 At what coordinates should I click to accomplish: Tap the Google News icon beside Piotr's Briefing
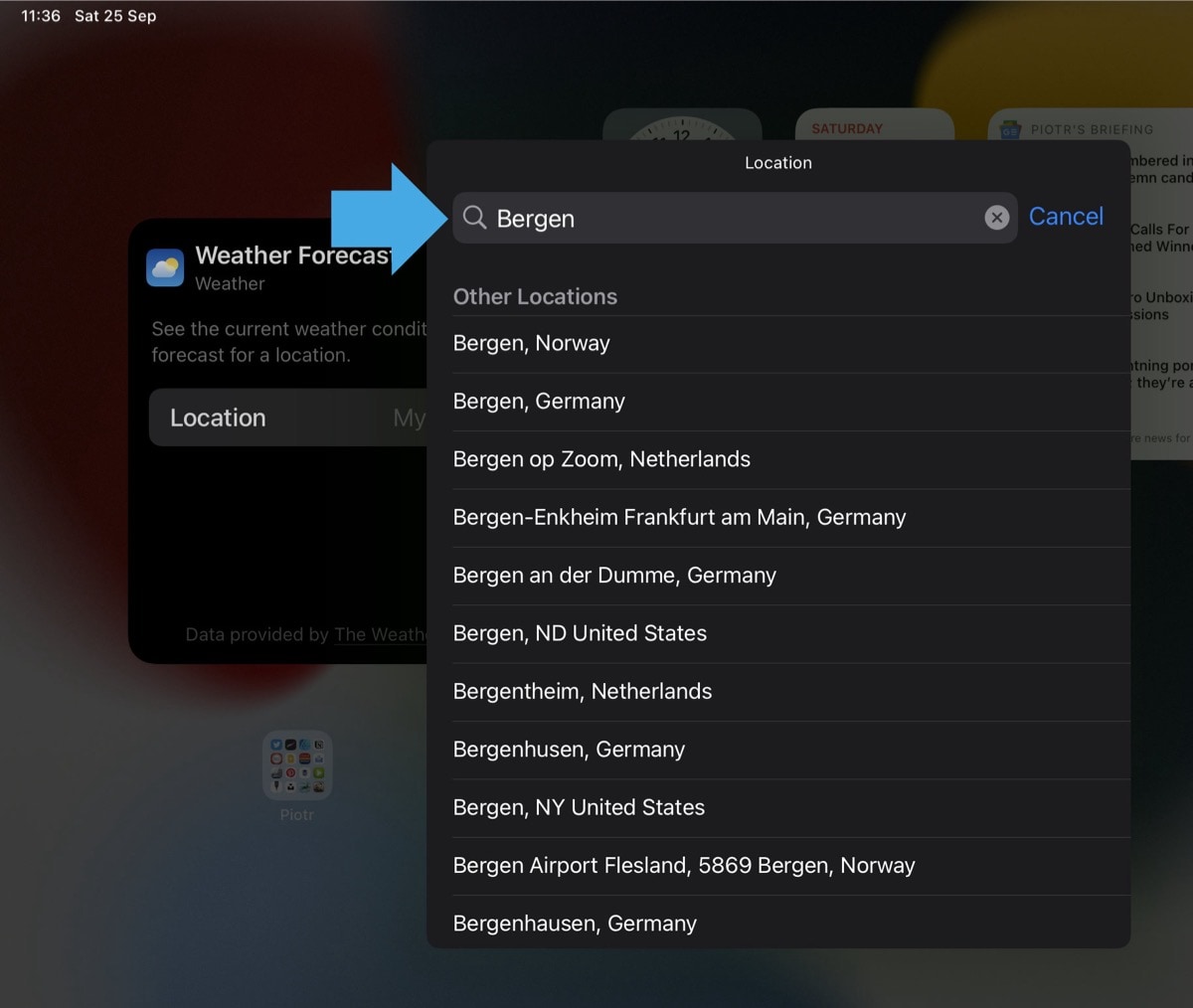coord(1010,128)
